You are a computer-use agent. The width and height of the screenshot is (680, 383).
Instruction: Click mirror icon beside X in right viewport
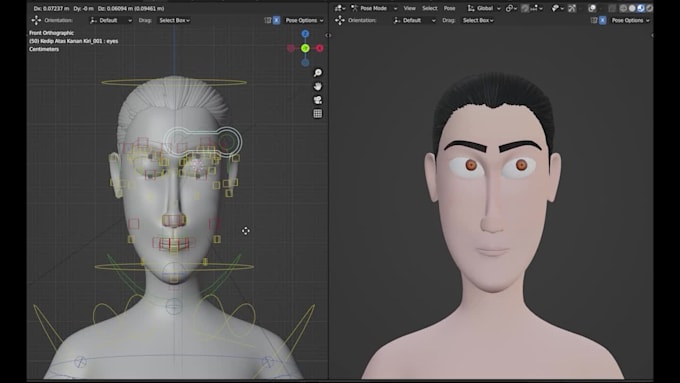[x=594, y=20]
